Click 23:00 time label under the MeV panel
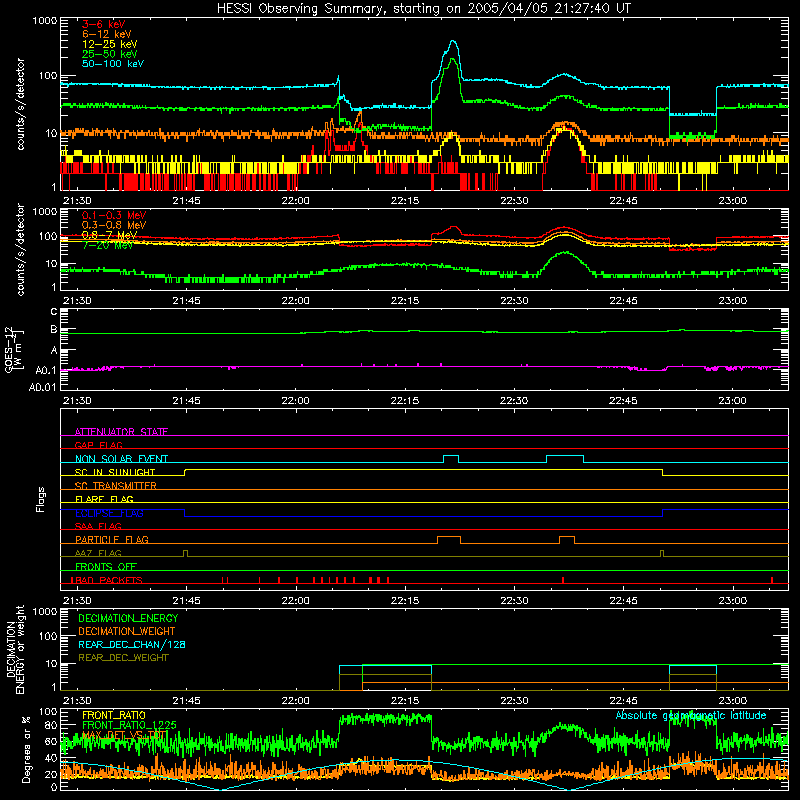Viewport: 800px width, 800px height. 733,301
